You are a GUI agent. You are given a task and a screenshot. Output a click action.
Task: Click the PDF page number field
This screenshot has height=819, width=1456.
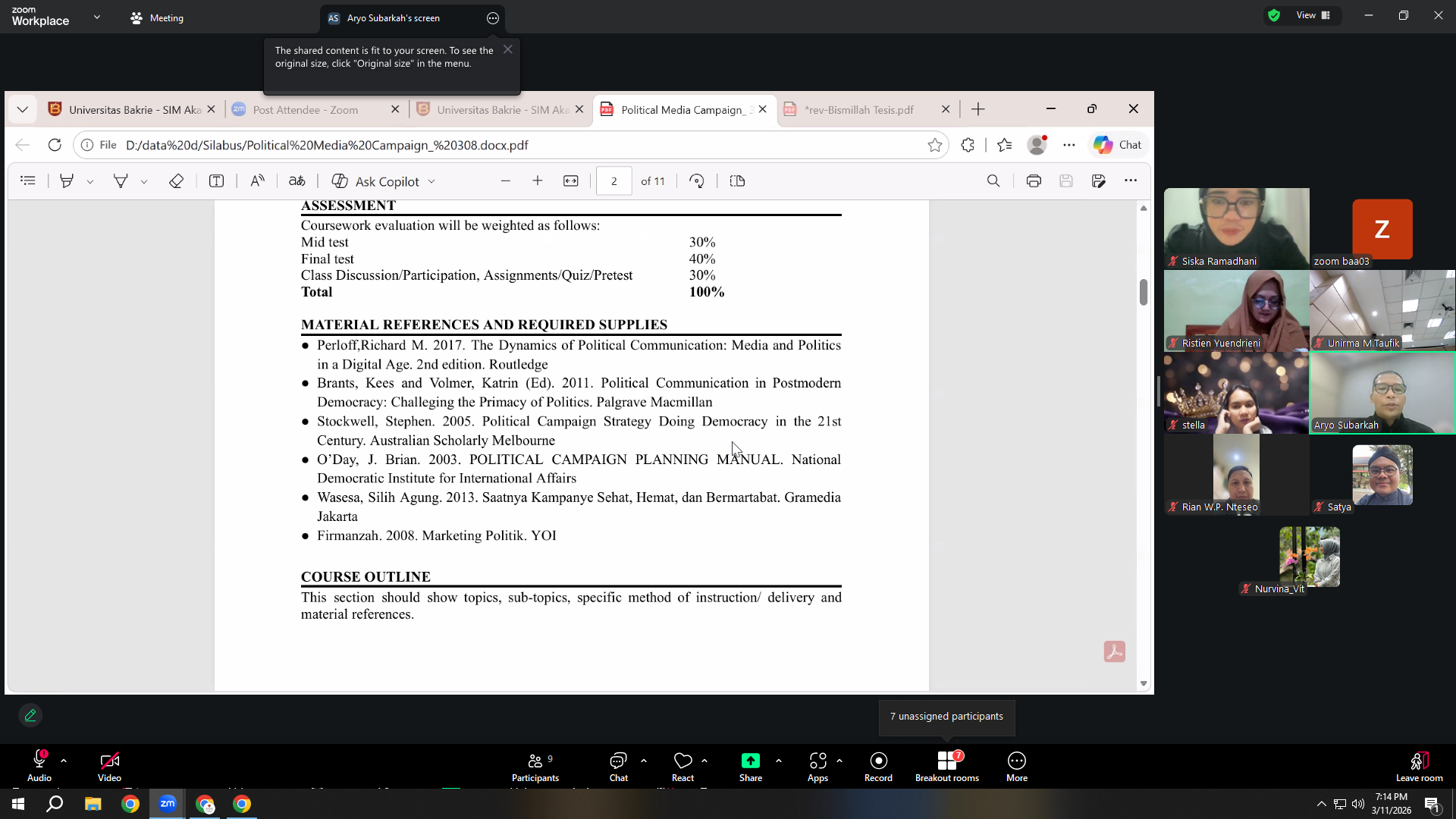[613, 181]
